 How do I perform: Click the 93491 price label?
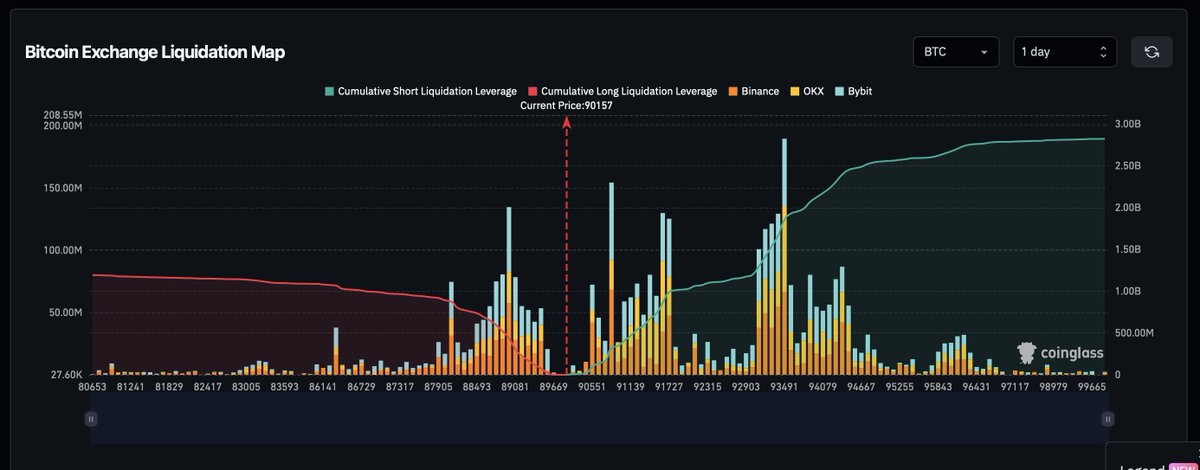[783, 386]
